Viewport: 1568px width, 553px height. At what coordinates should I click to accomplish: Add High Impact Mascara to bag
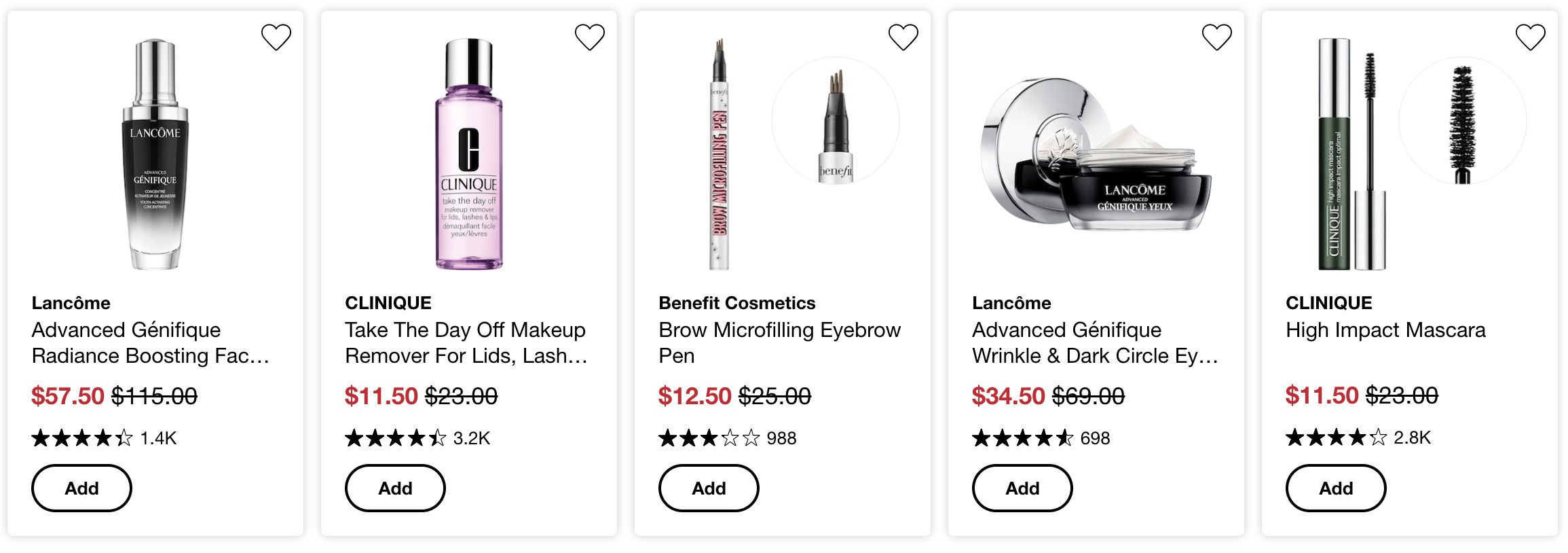click(x=1336, y=488)
